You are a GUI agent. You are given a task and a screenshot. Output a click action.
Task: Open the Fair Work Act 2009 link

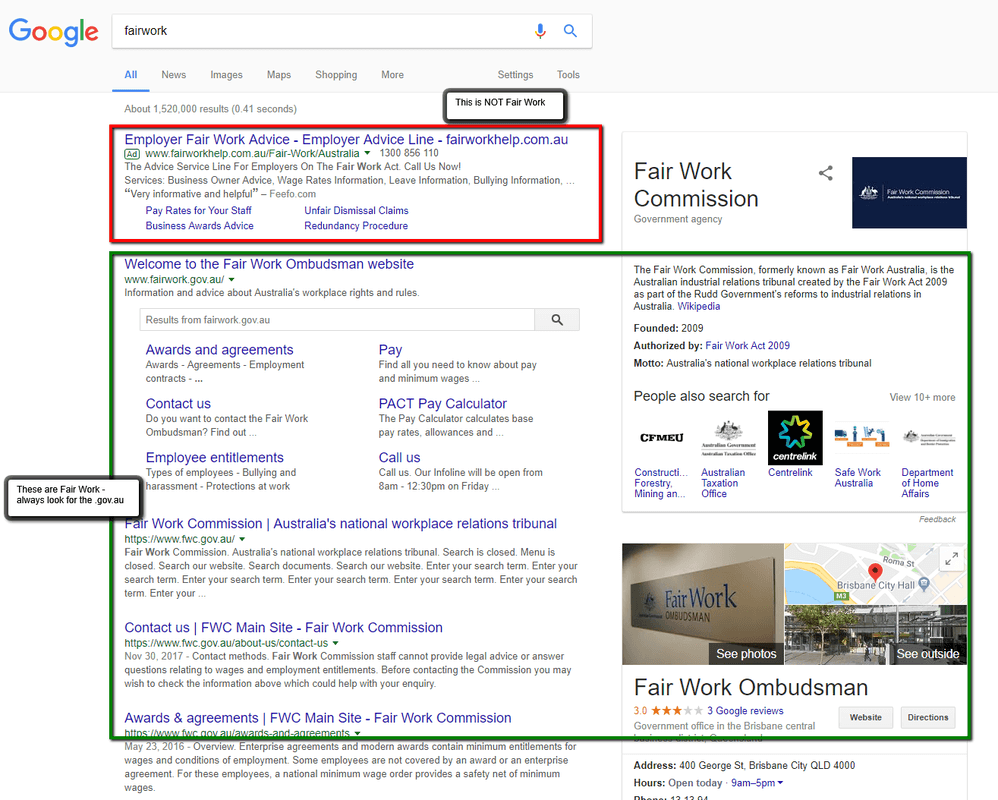pyautogui.click(x=747, y=346)
